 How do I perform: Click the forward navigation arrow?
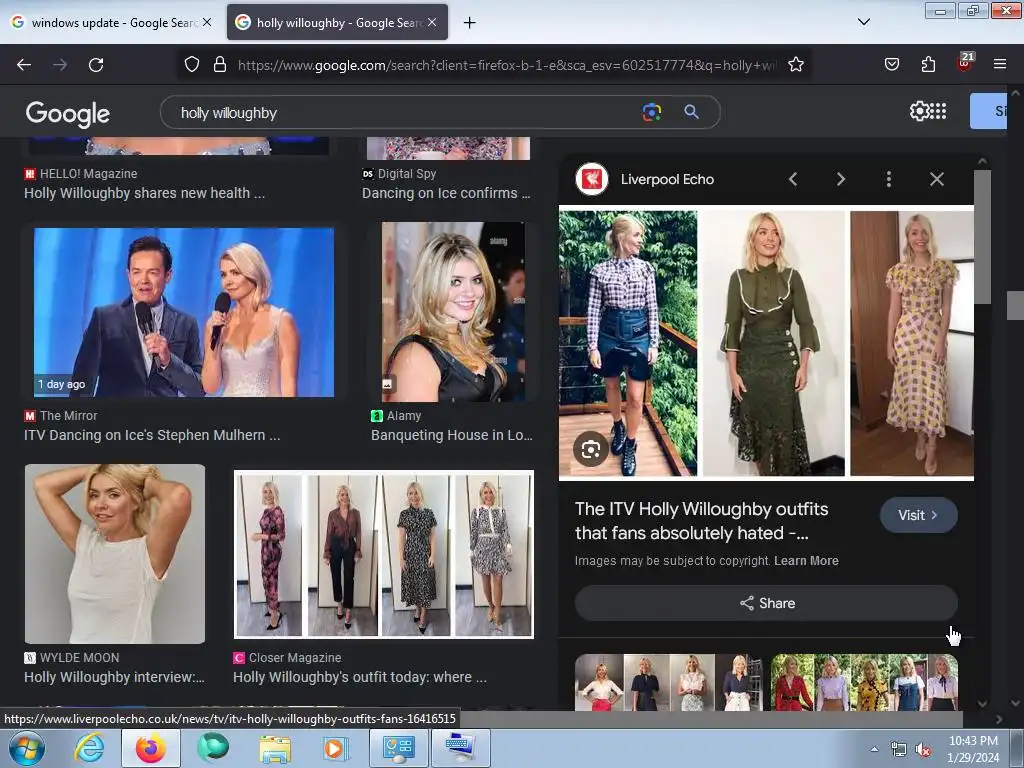click(x=60, y=65)
